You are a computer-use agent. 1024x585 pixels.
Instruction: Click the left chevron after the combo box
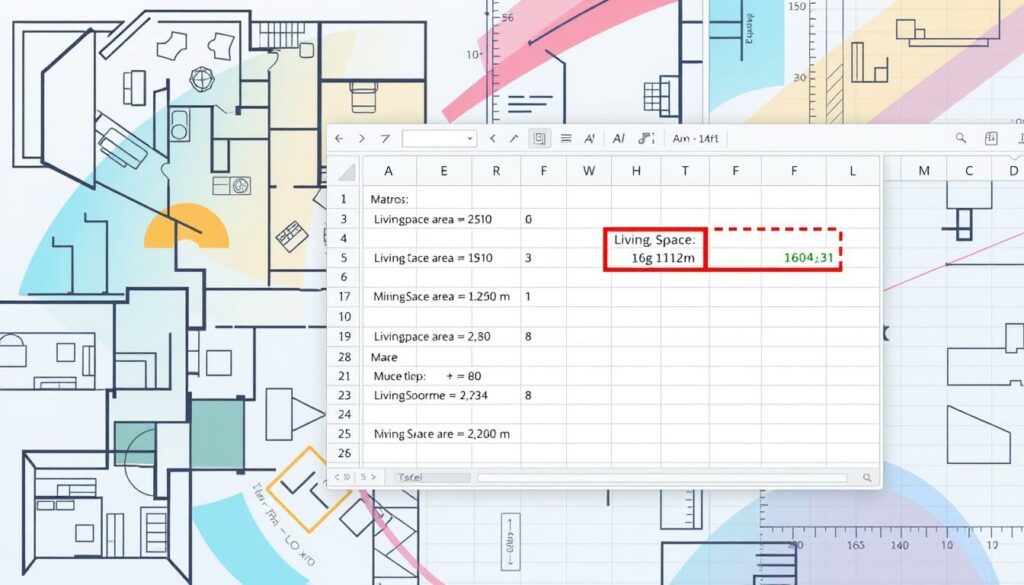pos(493,138)
